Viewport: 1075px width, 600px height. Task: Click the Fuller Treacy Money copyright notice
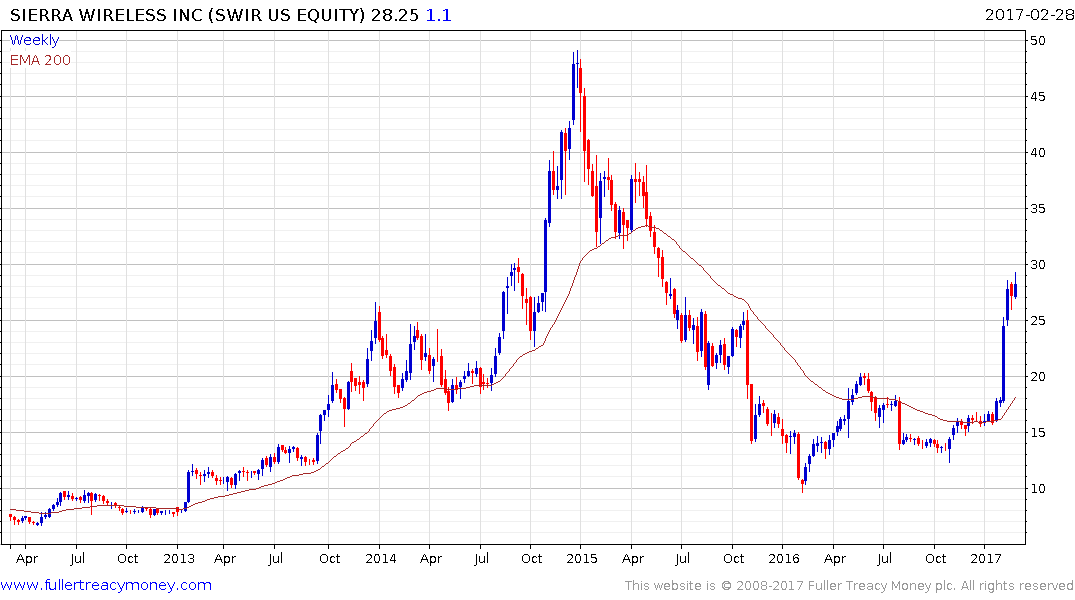(849, 586)
